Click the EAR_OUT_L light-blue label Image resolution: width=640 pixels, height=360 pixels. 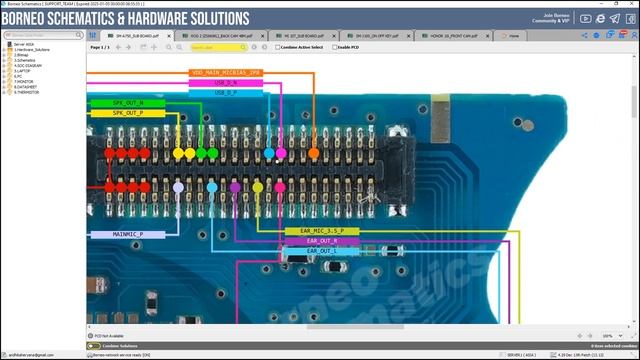pos(322,251)
